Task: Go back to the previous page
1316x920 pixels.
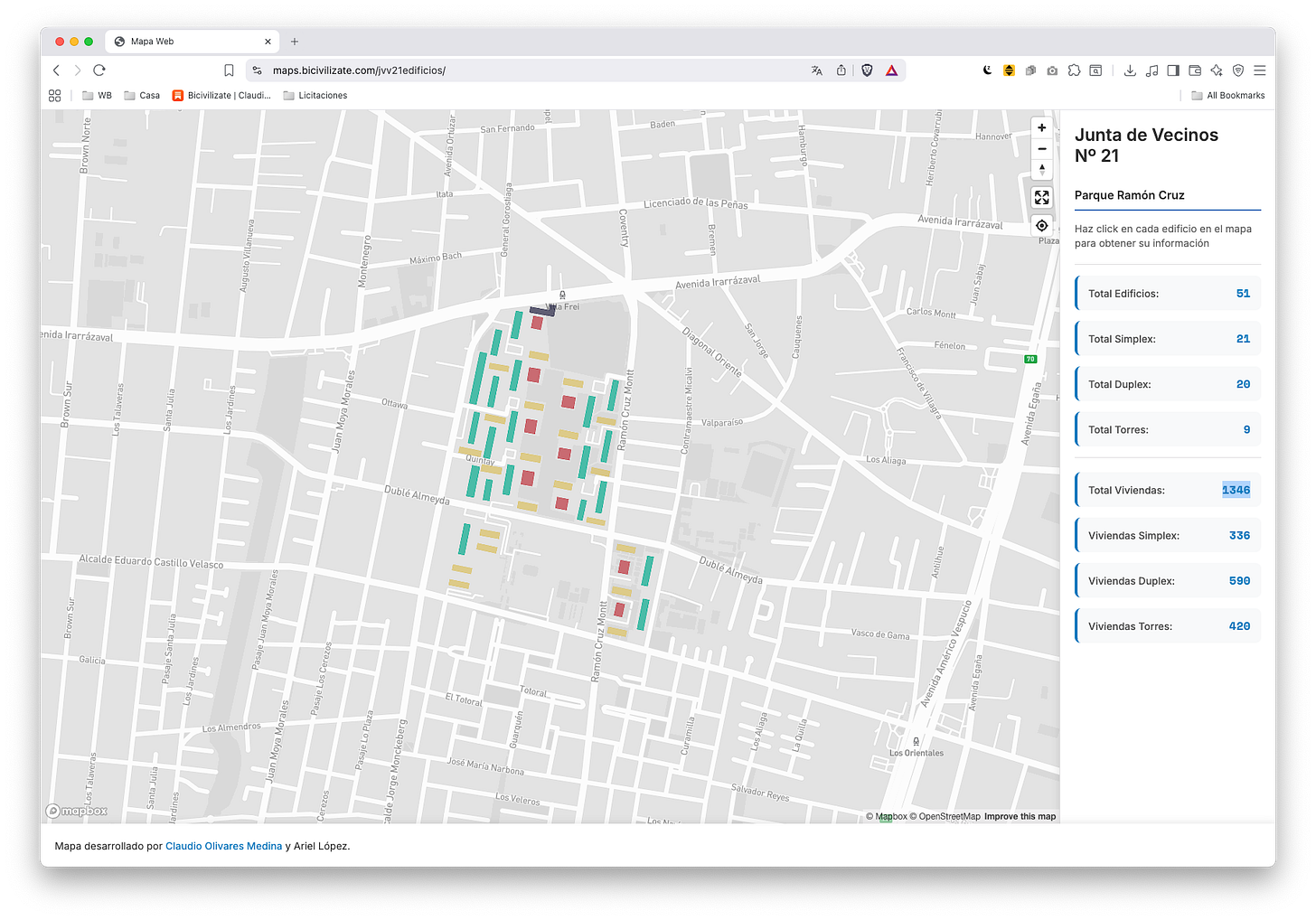Action: pos(56,70)
